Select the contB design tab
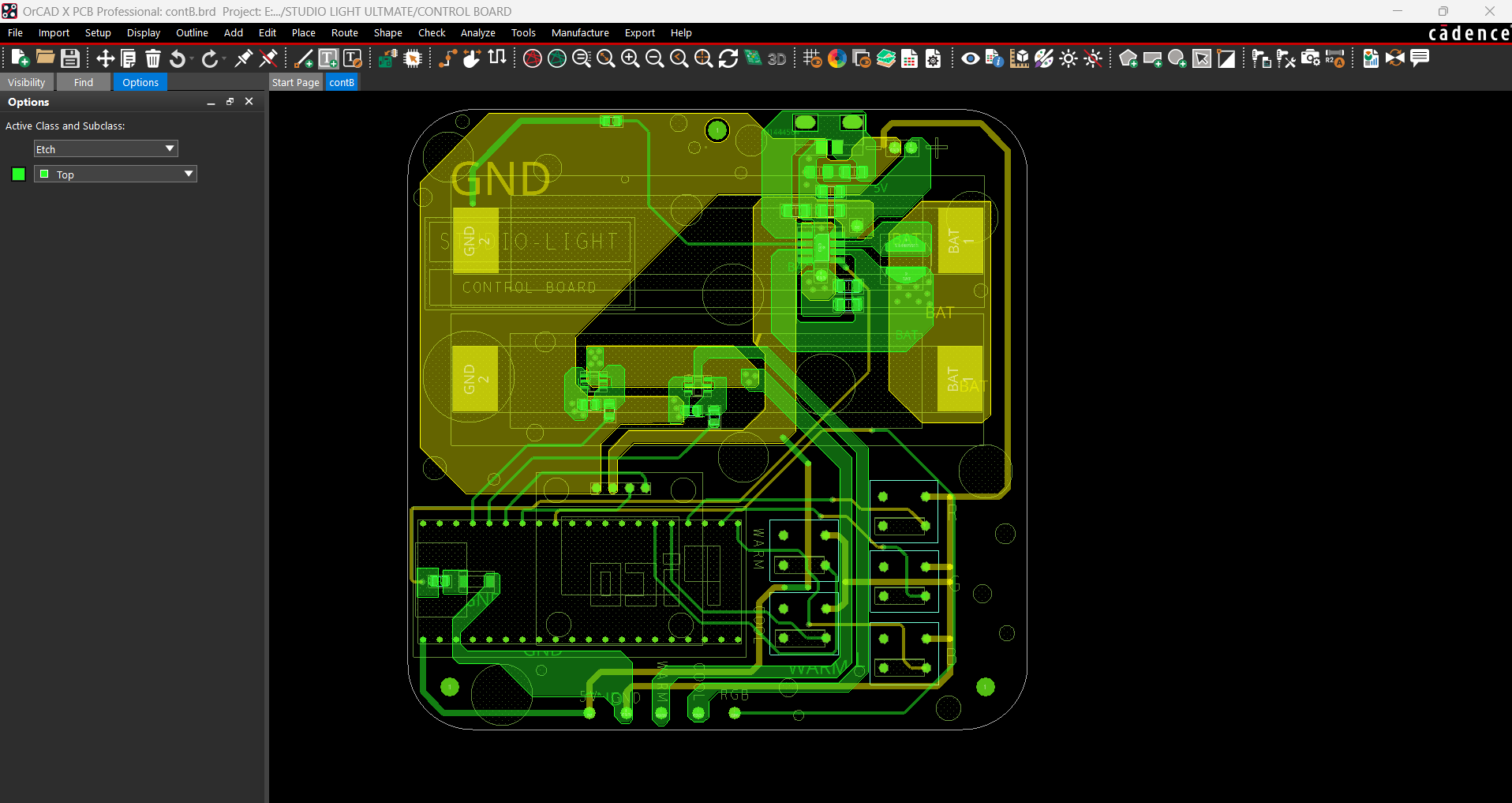This screenshot has height=803, width=1512. pos(342,82)
